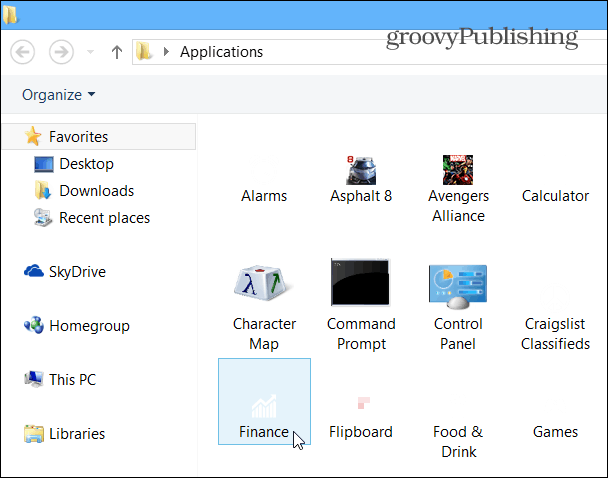Viewport: 608px width, 478px height.
Task: Select the Flipboard app icon
Action: (363, 403)
